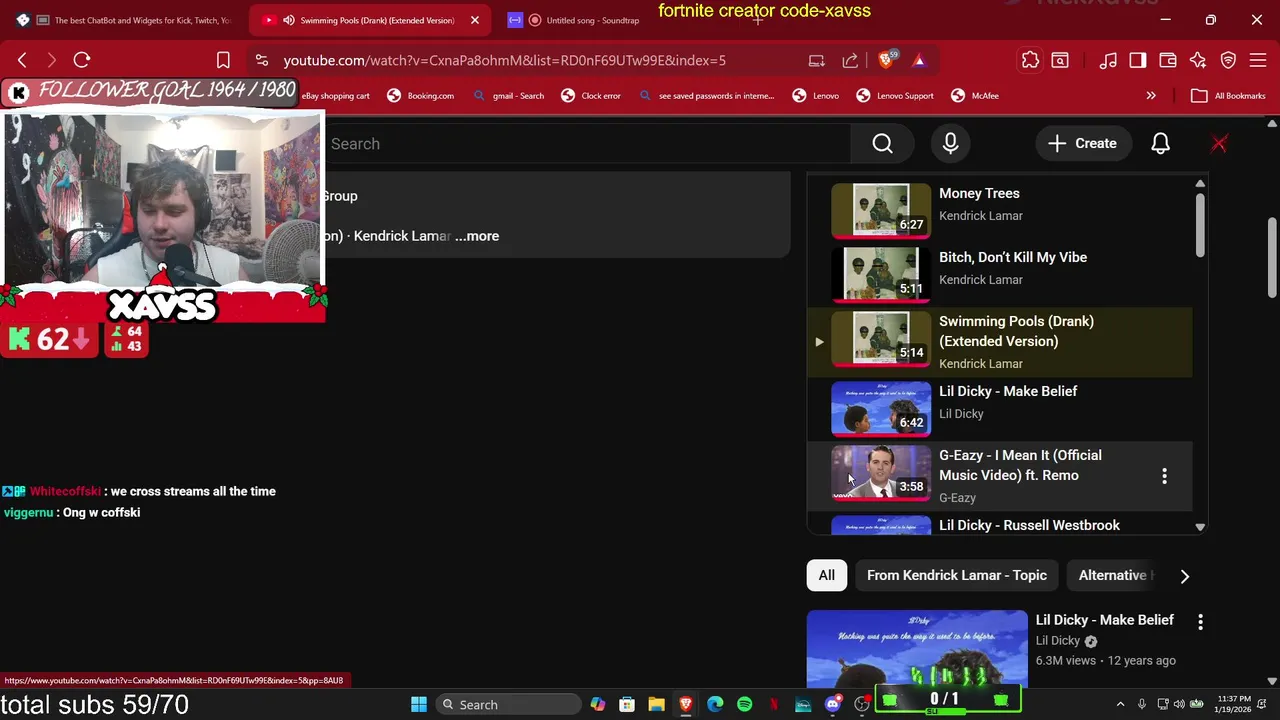Open recommended Lil Dicky Make Belief thumbnail

(x=917, y=648)
